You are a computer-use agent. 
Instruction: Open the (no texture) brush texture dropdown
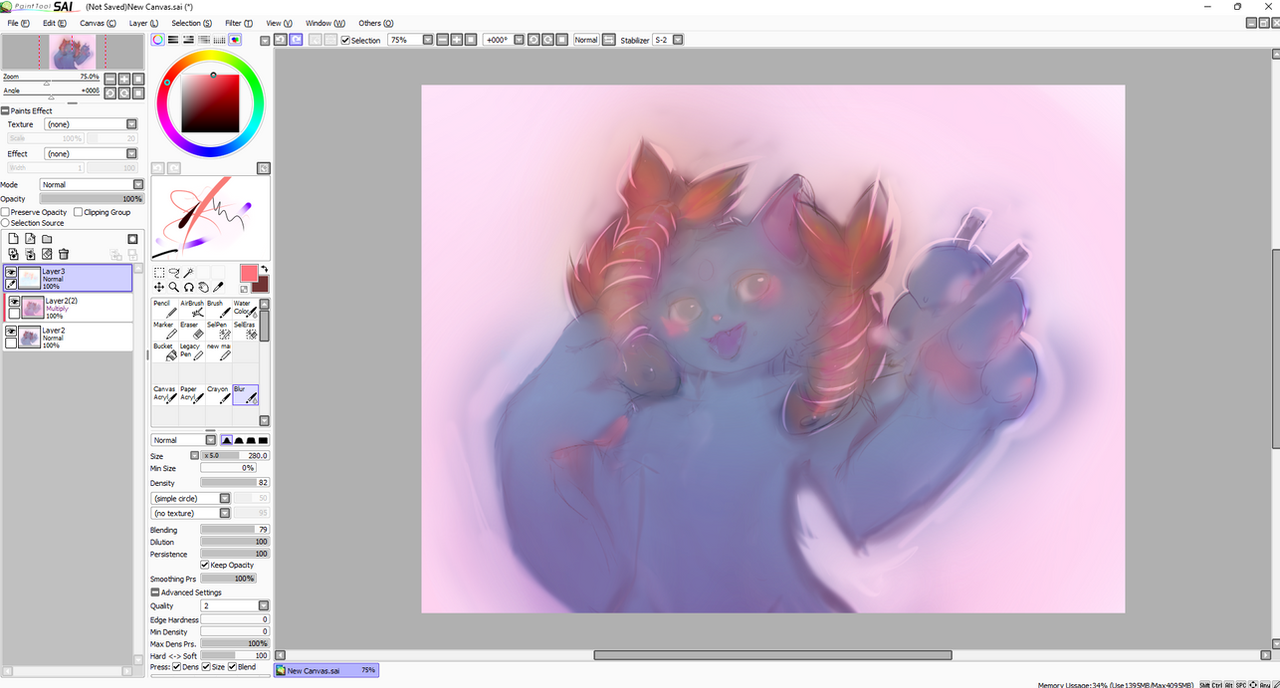pos(224,513)
